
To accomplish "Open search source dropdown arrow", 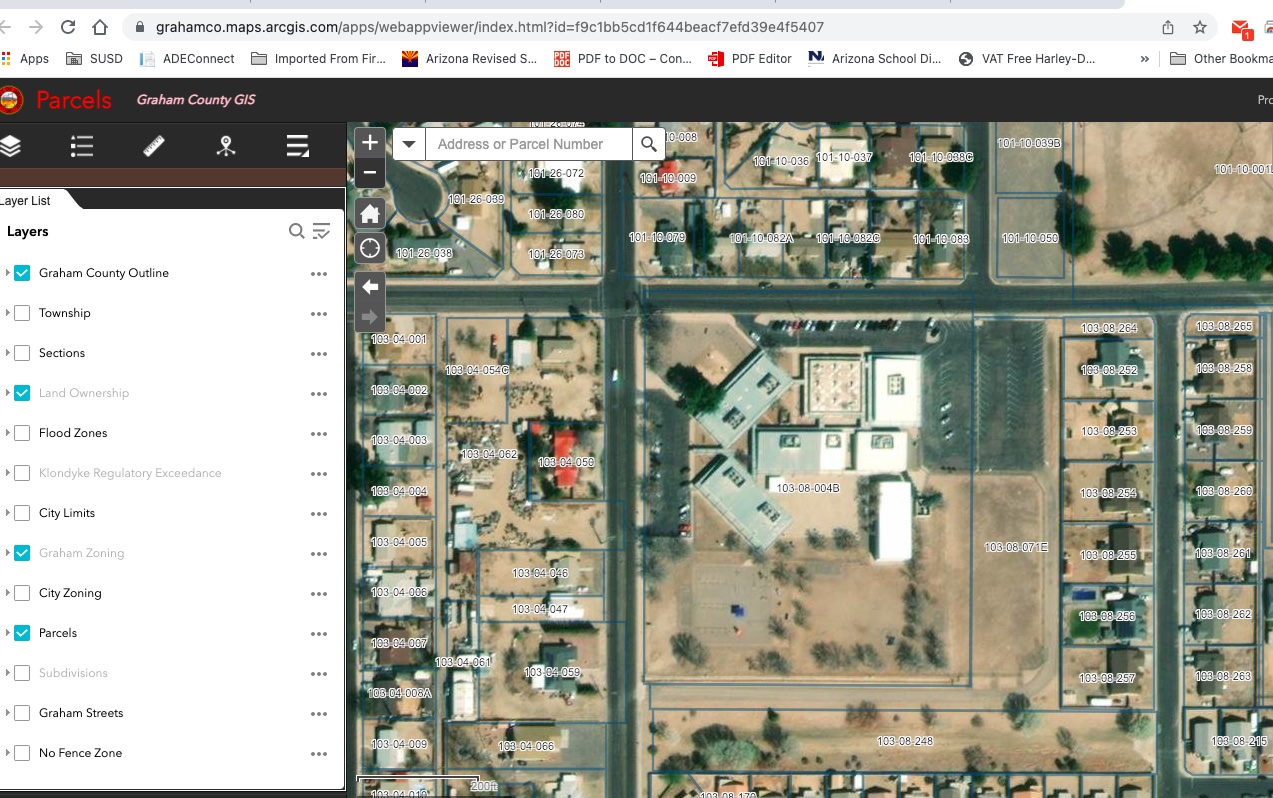I will click(409, 144).
